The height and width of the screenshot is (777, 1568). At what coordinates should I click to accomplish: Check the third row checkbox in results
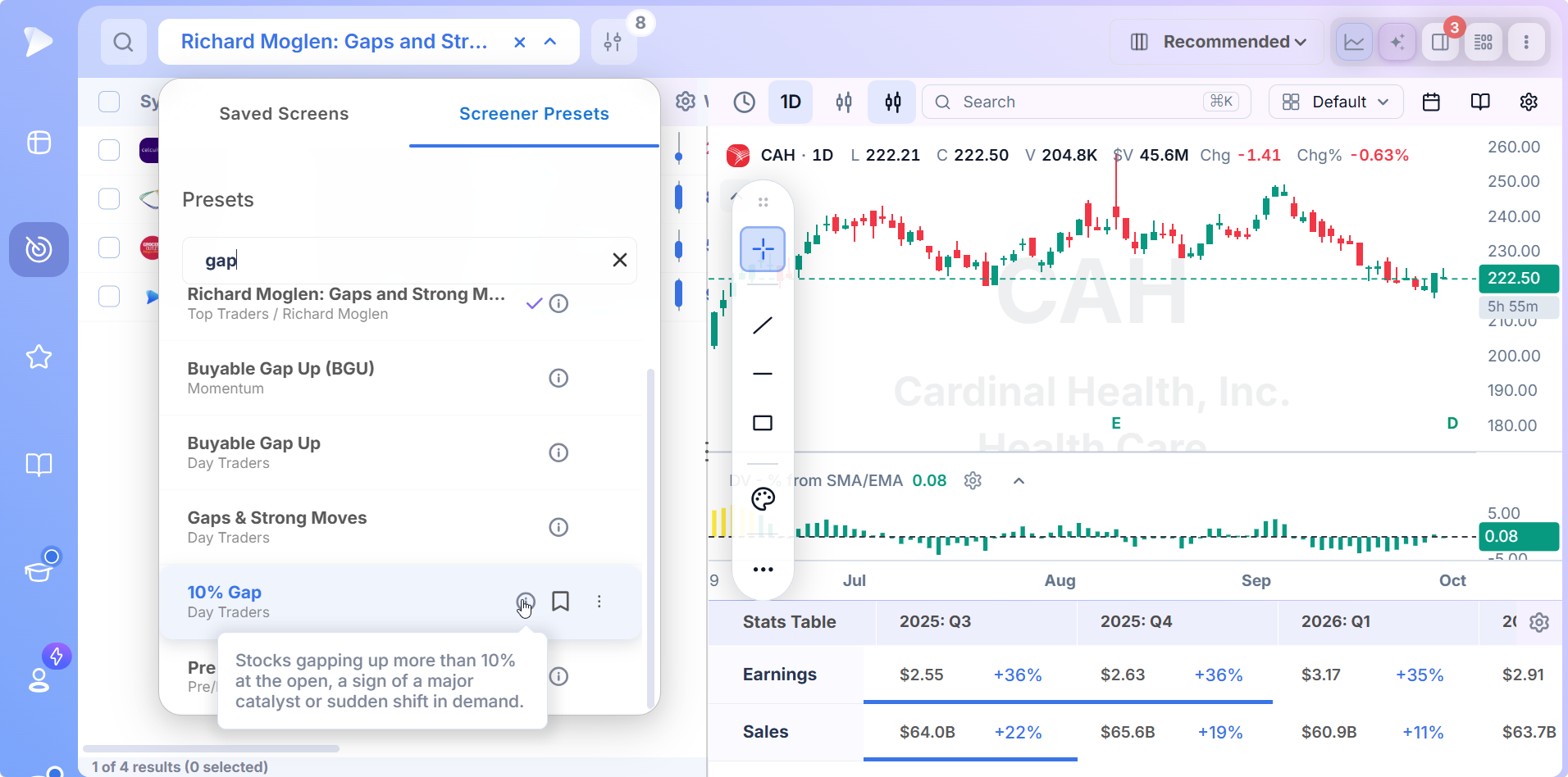pyautogui.click(x=109, y=248)
